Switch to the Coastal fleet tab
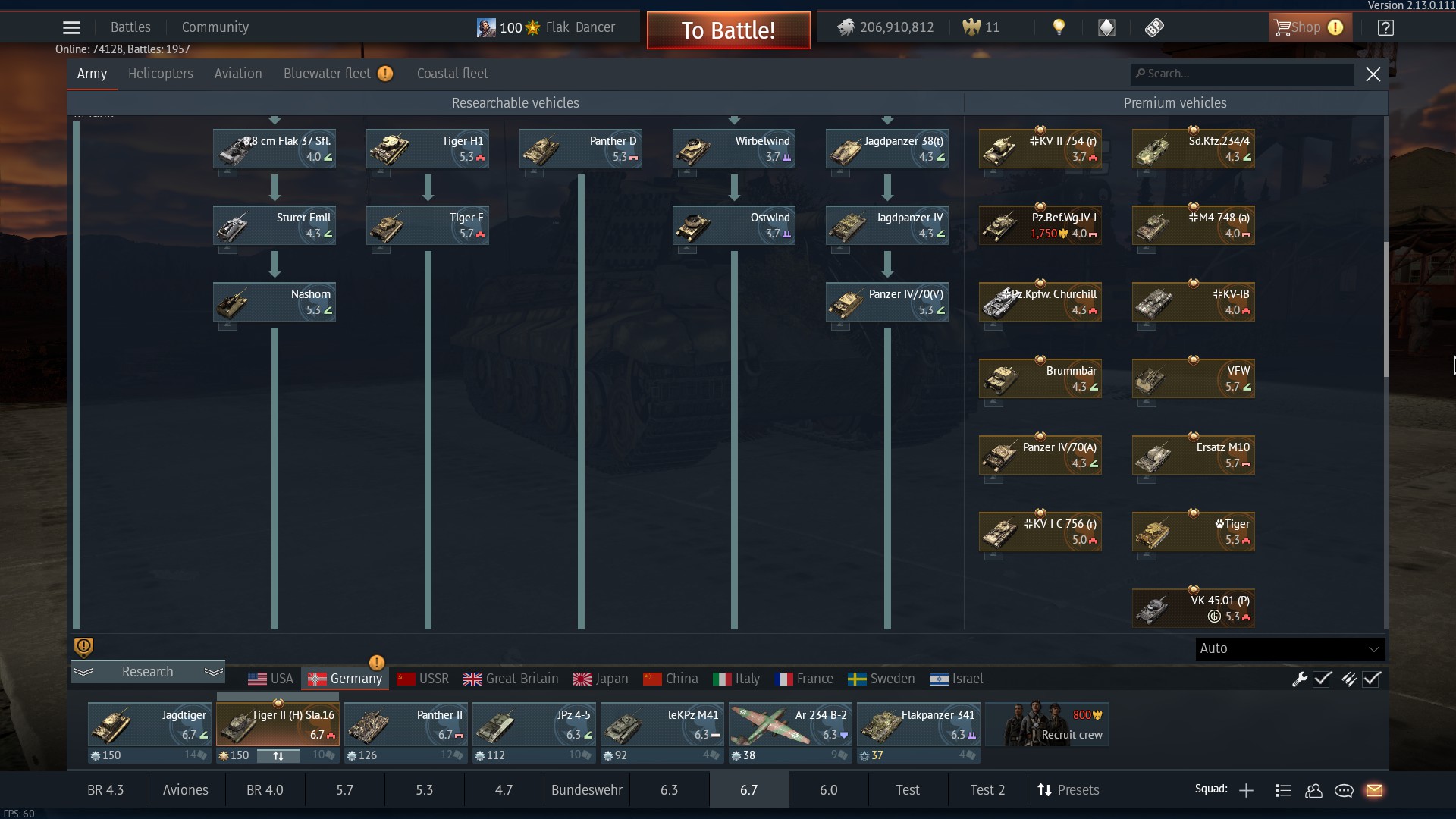 pos(453,74)
